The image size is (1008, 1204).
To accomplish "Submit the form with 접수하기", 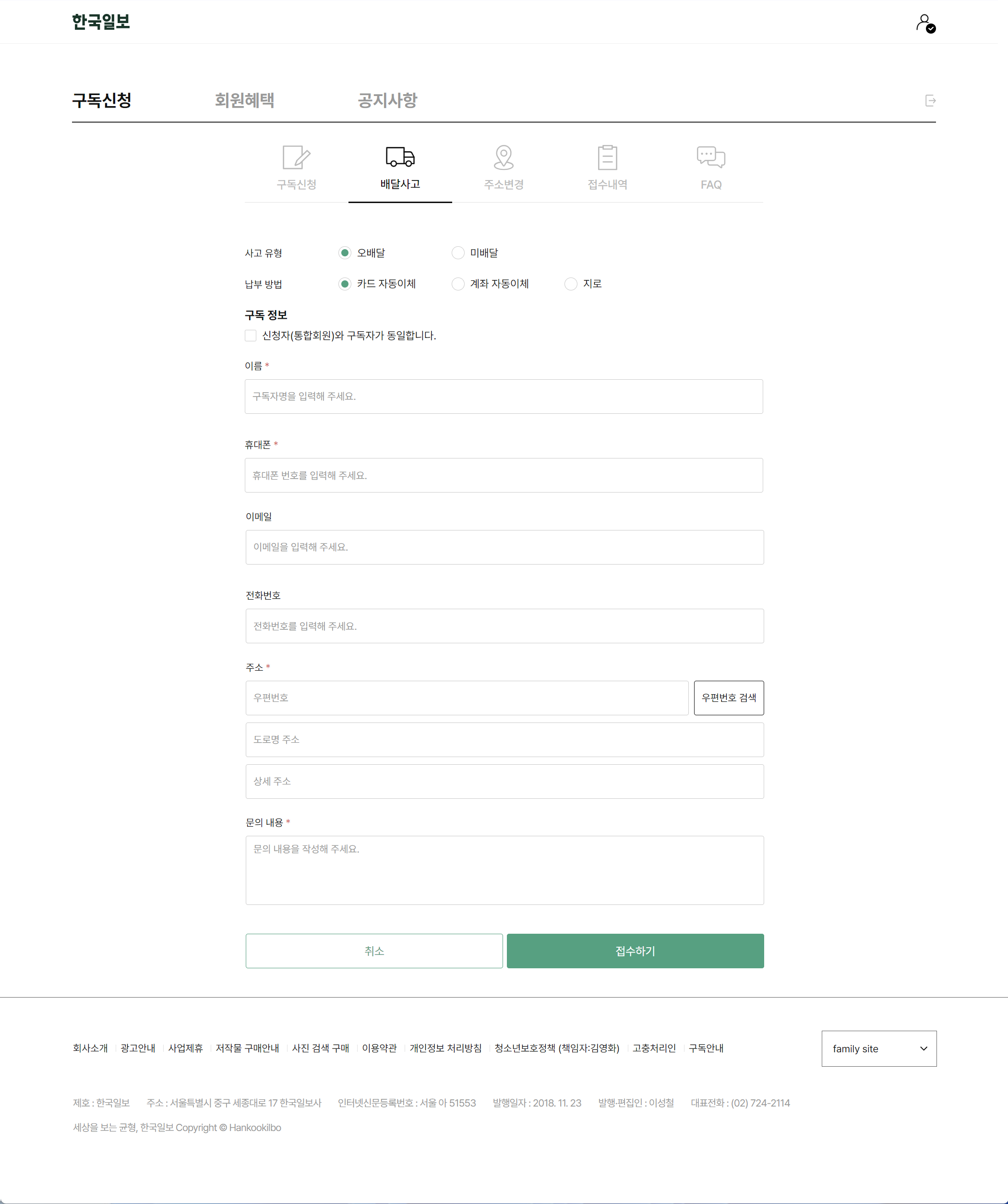I will point(635,951).
